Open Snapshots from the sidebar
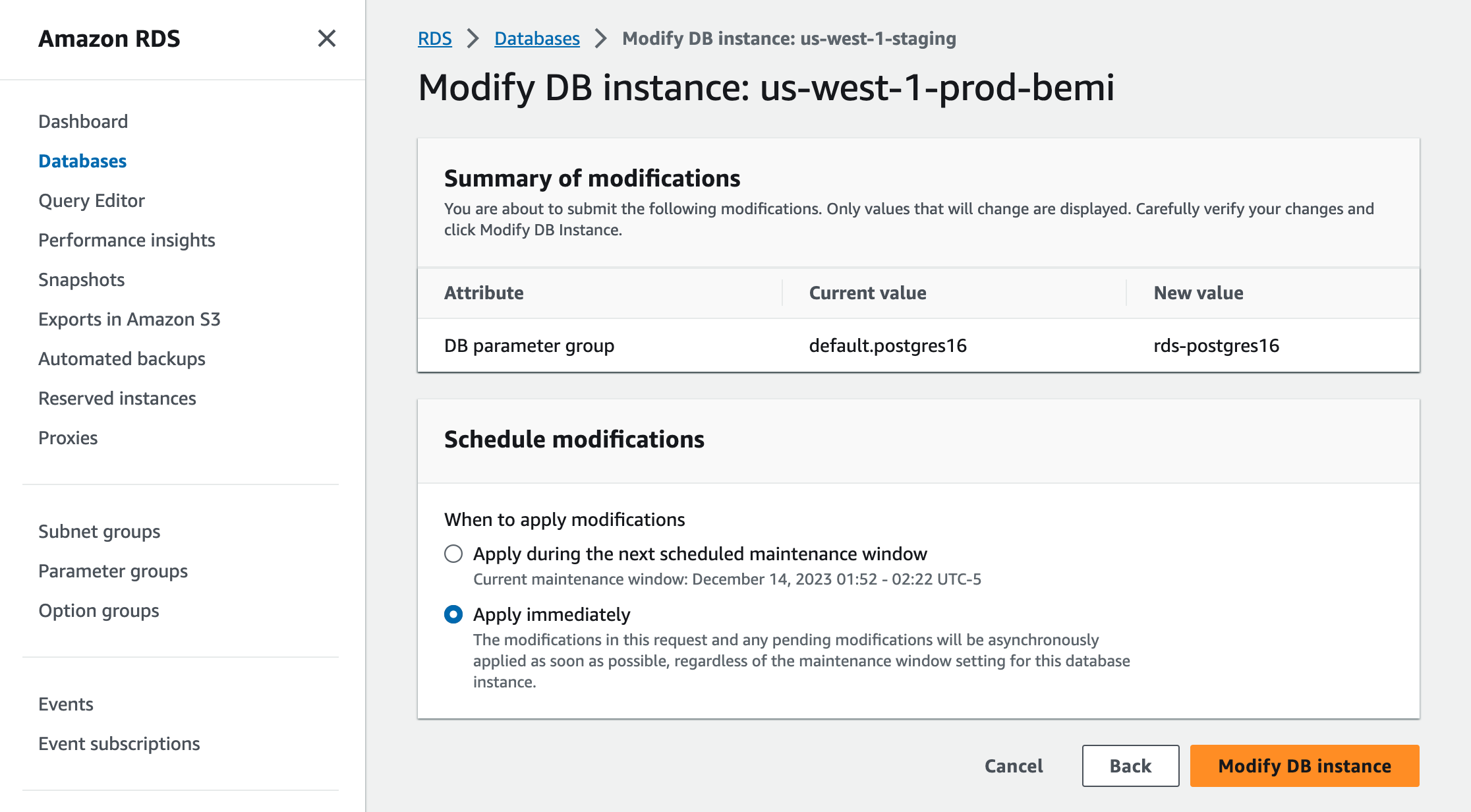The height and width of the screenshot is (812, 1471). coord(82,279)
